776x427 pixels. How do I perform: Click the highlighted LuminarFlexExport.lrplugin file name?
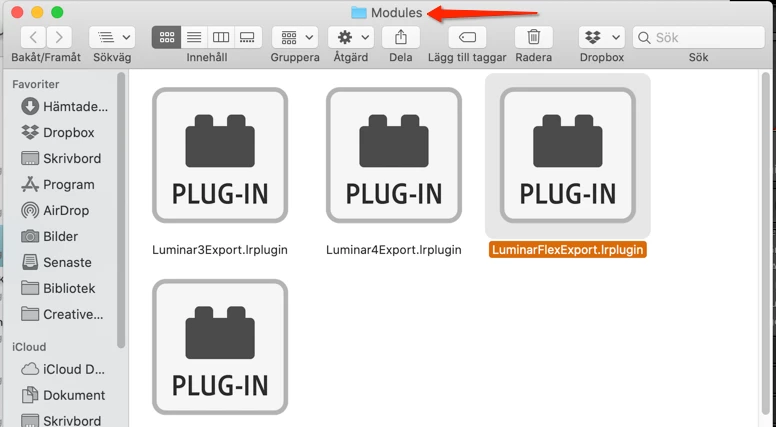[568, 250]
